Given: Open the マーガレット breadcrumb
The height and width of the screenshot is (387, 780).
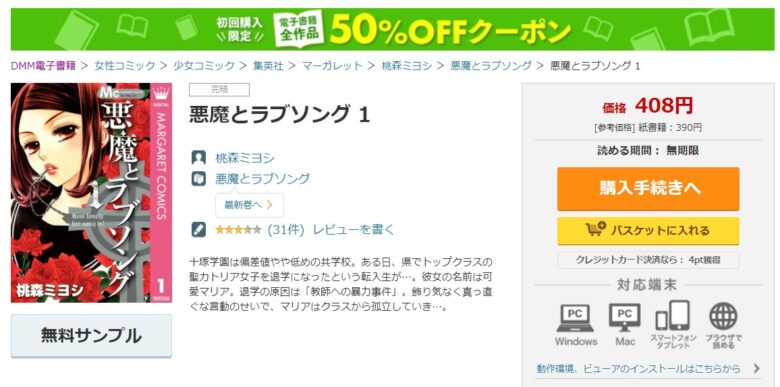Looking at the screenshot, I should click(332, 66).
